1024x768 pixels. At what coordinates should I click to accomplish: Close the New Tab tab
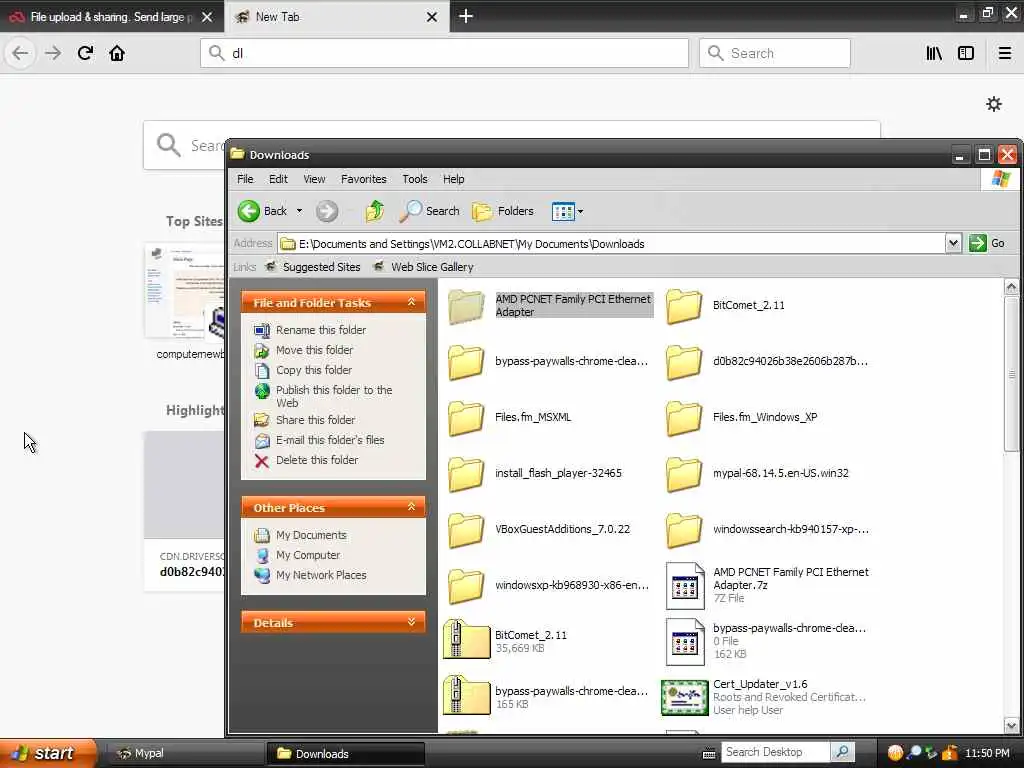(432, 17)
